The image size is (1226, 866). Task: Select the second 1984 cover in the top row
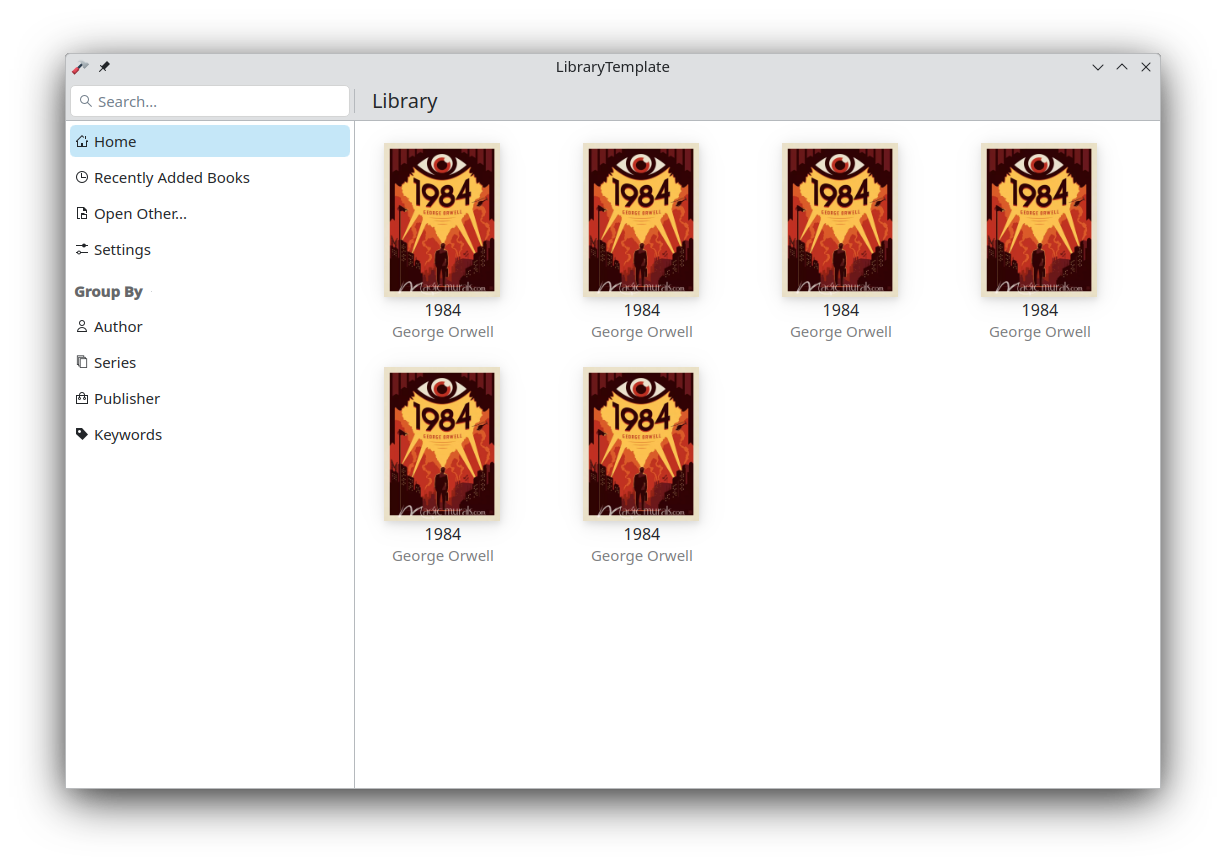[x=641, y=220]
